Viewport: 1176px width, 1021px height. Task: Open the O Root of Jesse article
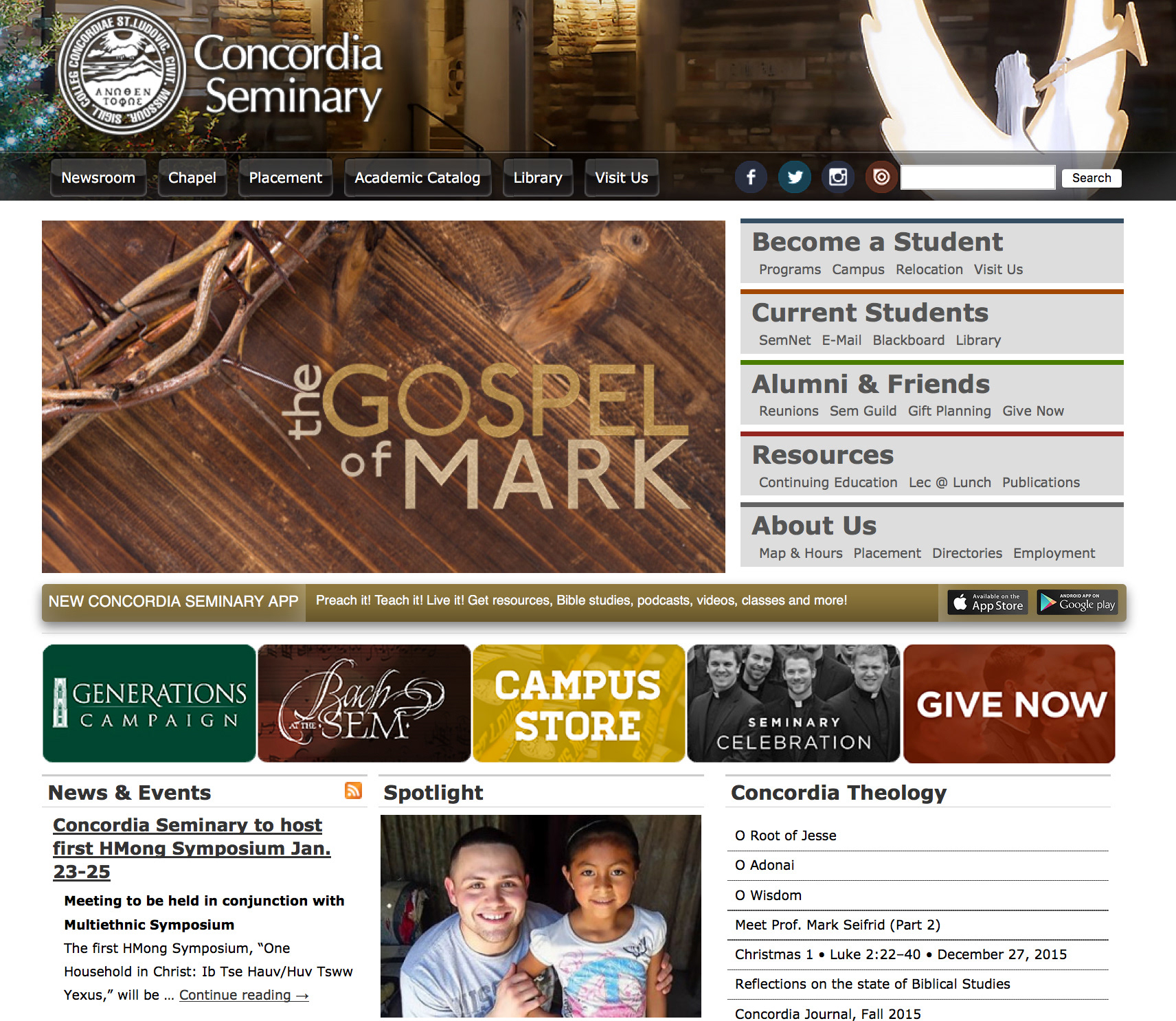point(785,835)
